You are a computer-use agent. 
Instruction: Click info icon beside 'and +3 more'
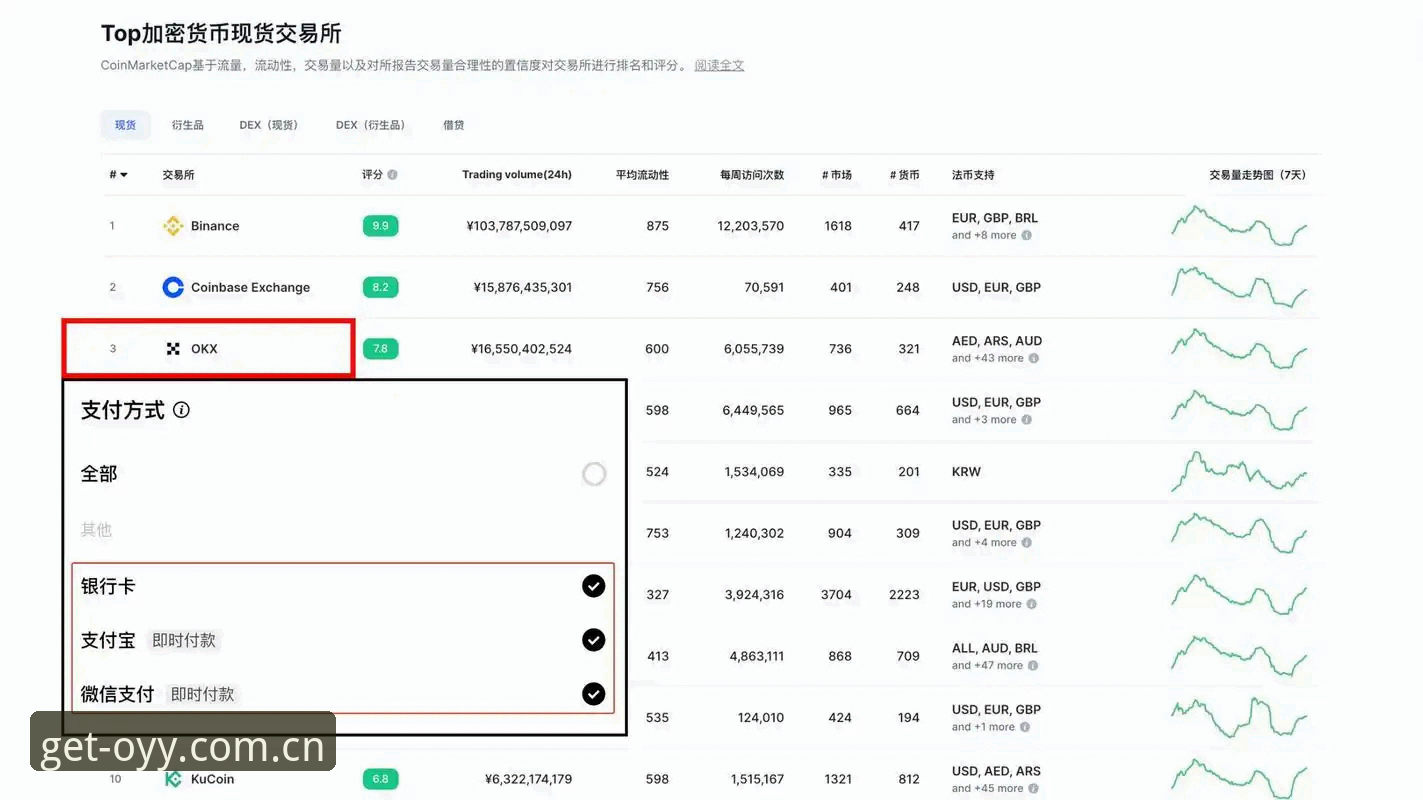pyautogui.click(x=1026, y=420)
